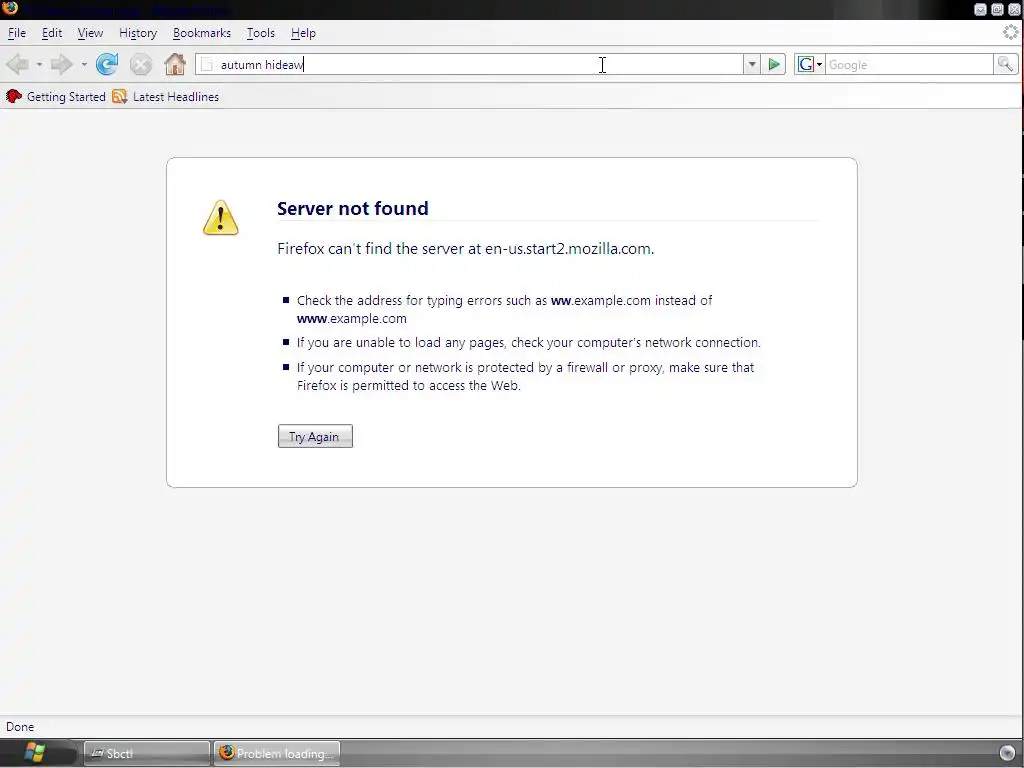Screen dimensions: 1024x768
Task: Open the Getting Started bookmark
Action: [56, 97]
